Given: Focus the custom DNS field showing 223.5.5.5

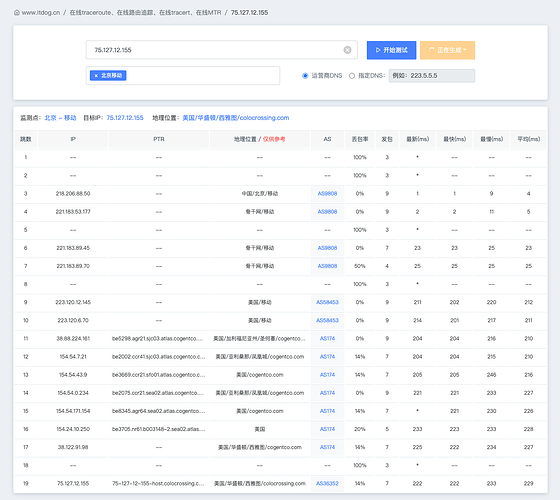Looking at the screenshot, I should click(432, 76).
